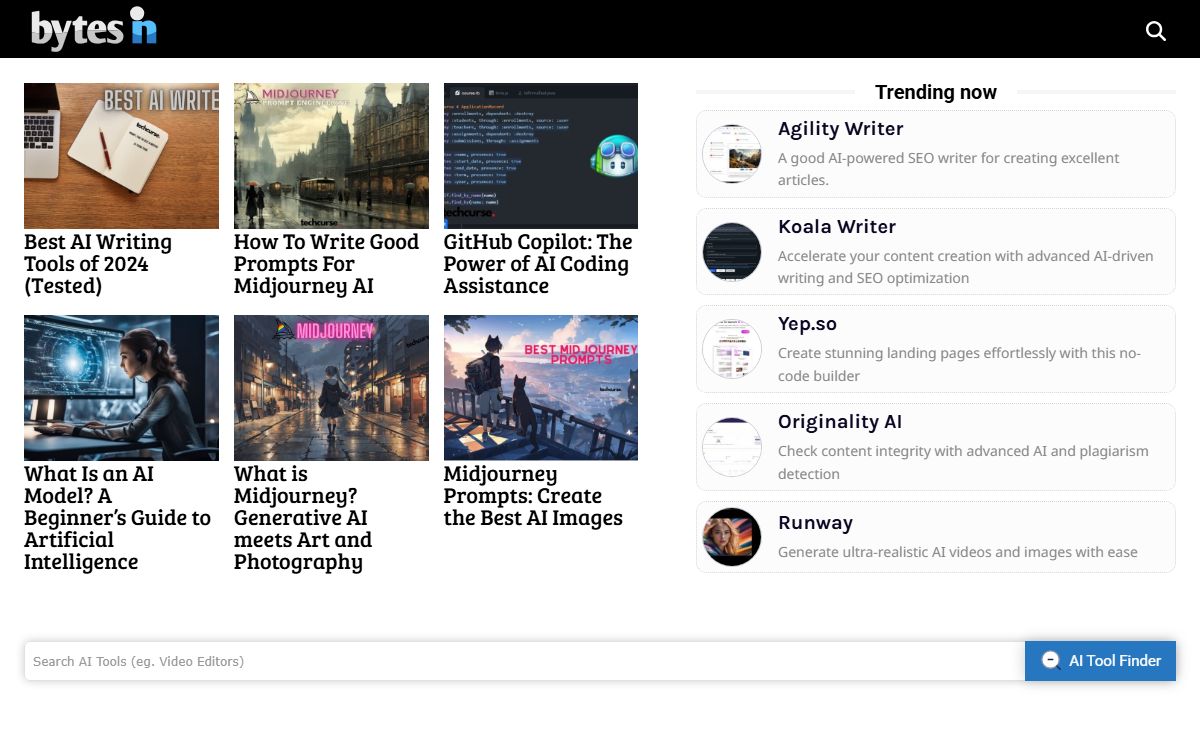Open Best Midjourney Prompts cat thumbnail
1200x740 pixels.
coord(541,388)
